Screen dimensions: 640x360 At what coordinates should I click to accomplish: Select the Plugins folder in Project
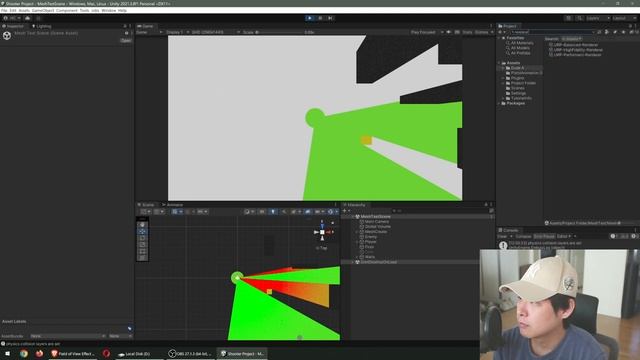(517, 78)
